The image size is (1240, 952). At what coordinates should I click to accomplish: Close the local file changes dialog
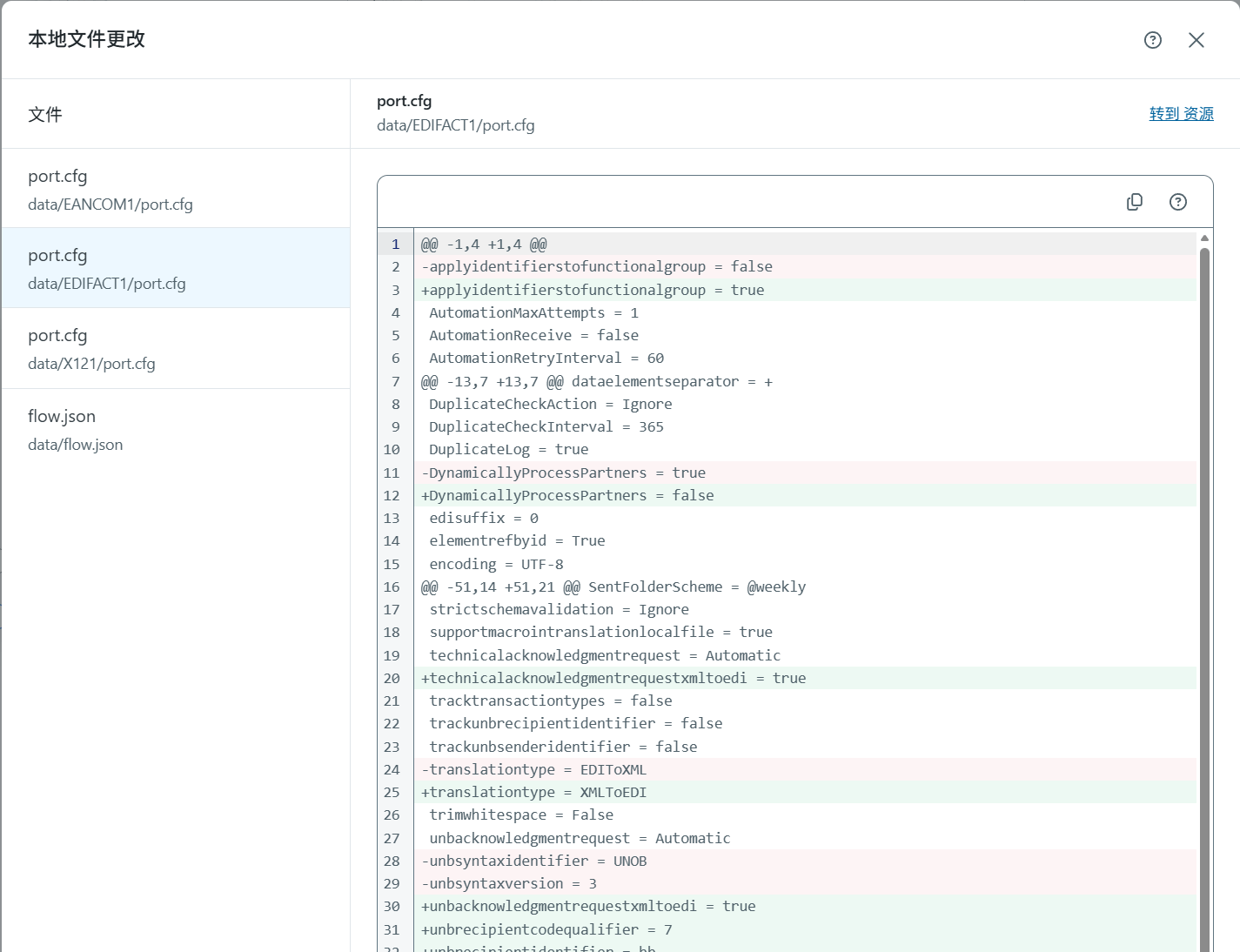click(x=1196, y=40)
